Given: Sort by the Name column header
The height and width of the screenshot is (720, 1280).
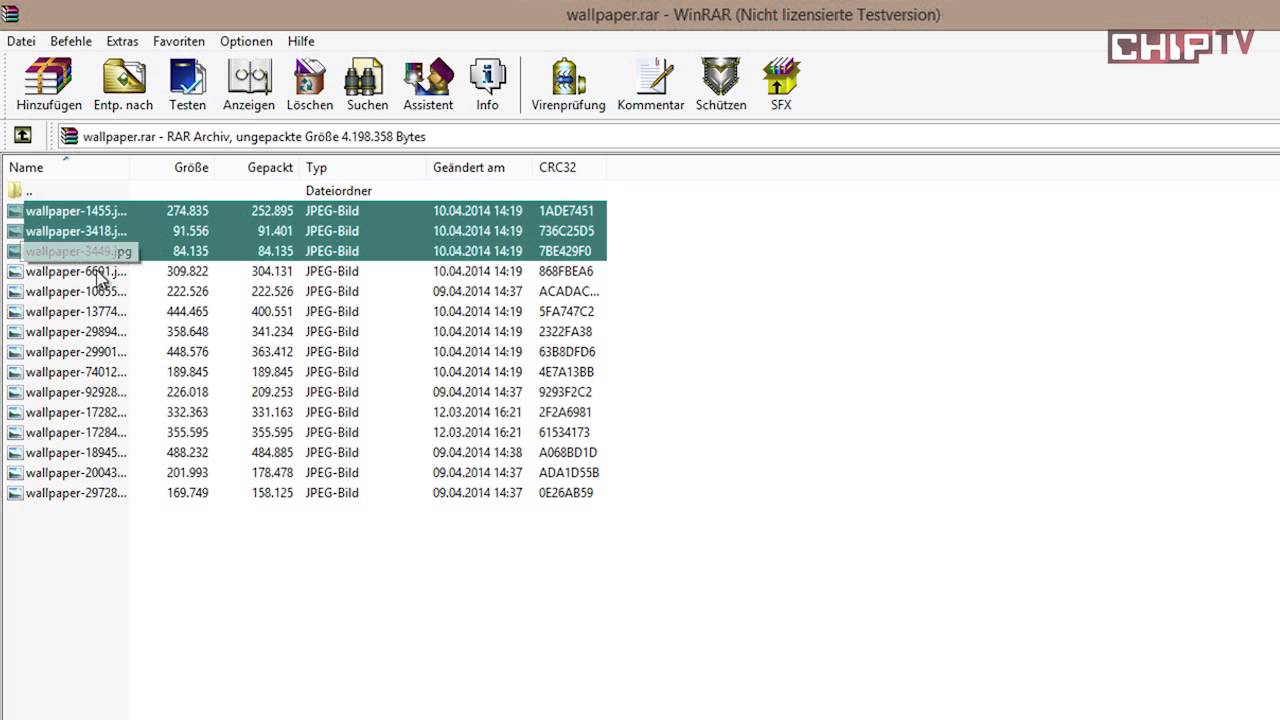Looking at the screenshot, I should coord(66,167).
